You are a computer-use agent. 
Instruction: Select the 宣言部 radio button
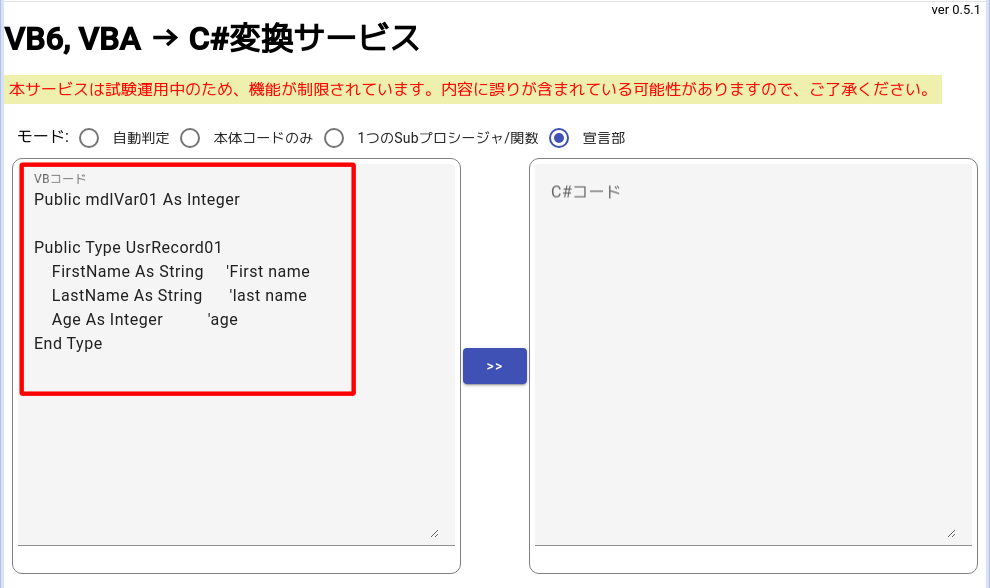point(559,138)
